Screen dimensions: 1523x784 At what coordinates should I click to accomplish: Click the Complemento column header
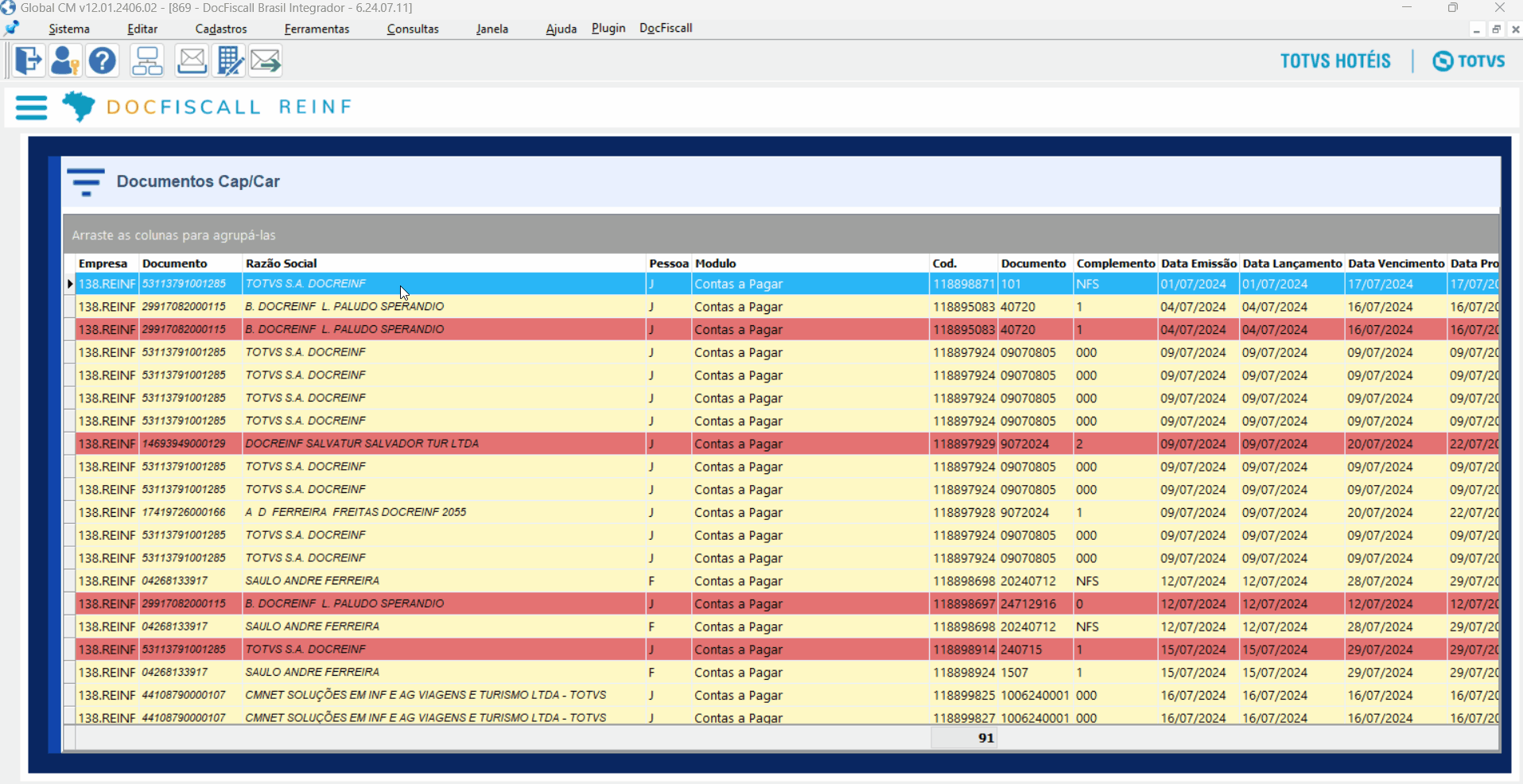[1115, 263]
